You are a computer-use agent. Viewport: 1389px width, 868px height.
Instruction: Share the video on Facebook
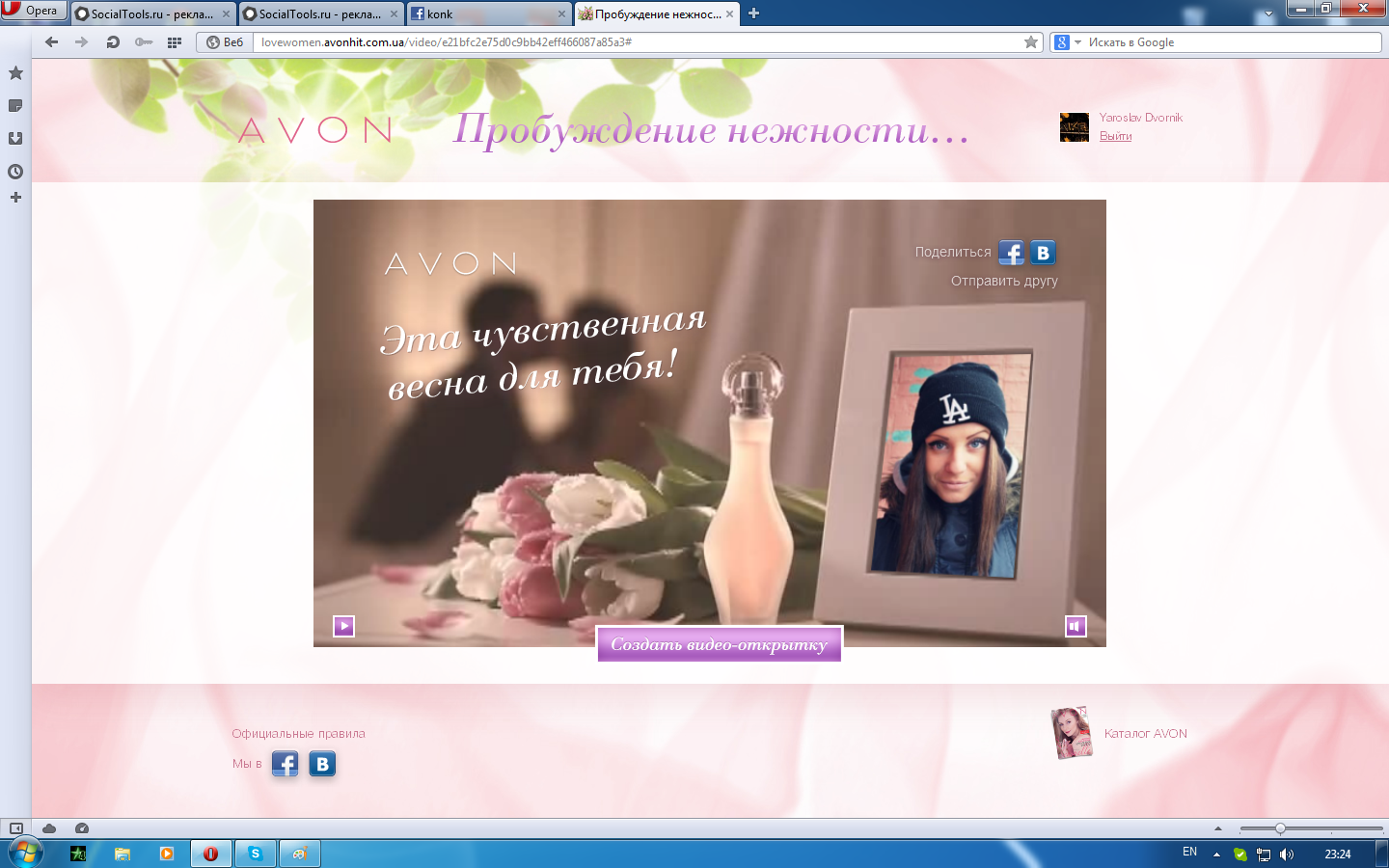click(1012, 253)
